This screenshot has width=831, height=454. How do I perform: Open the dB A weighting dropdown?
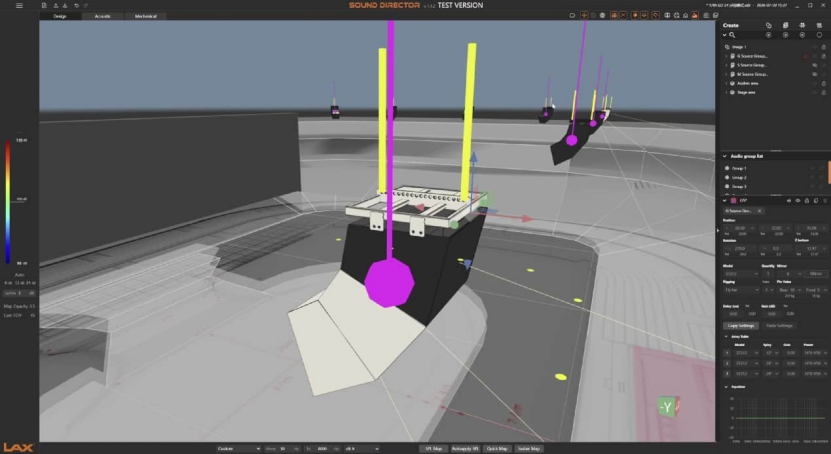click(x=361, y=449)
